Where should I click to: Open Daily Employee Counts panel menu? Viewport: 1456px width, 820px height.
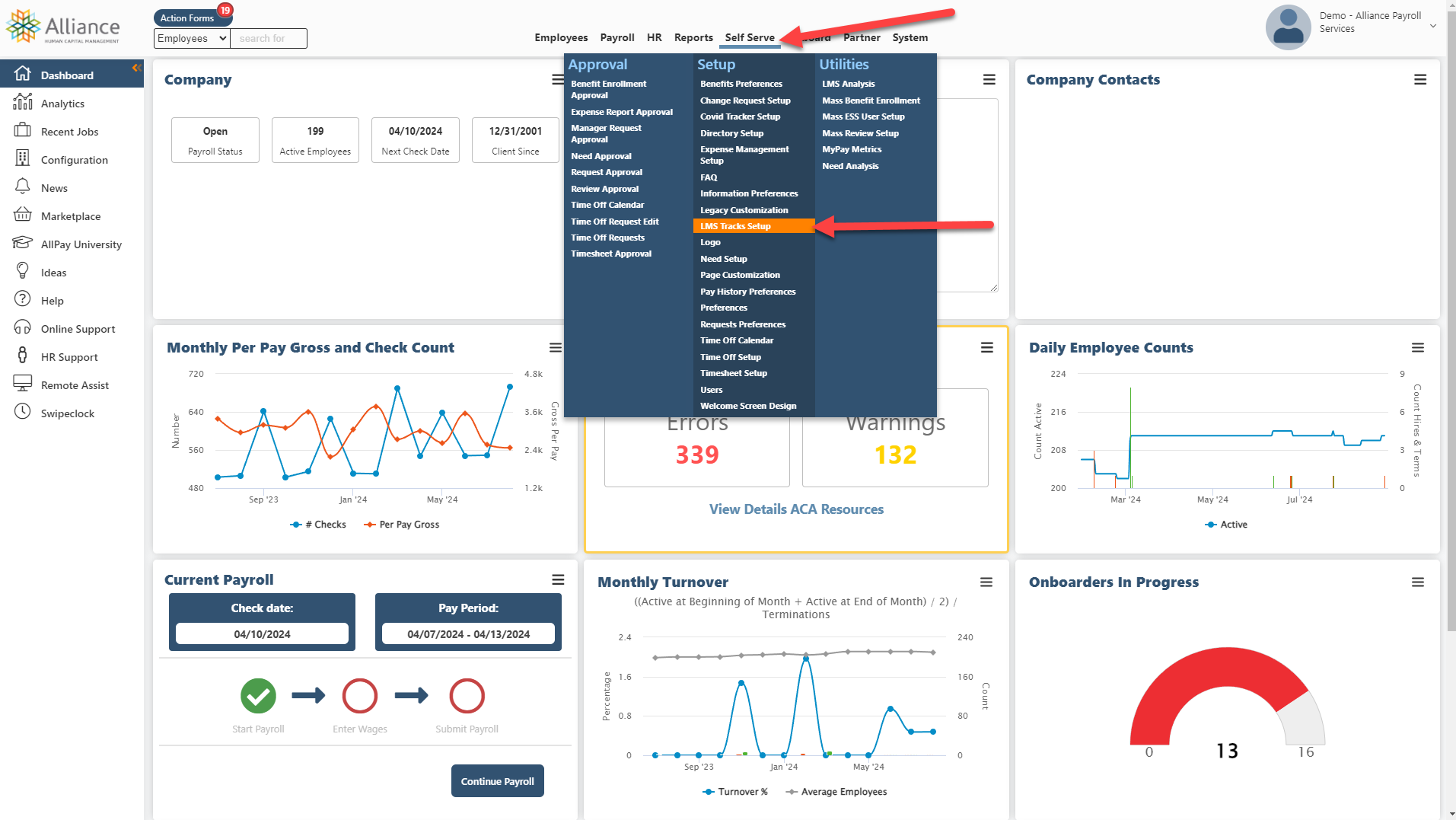click(x=1418, y=348)
